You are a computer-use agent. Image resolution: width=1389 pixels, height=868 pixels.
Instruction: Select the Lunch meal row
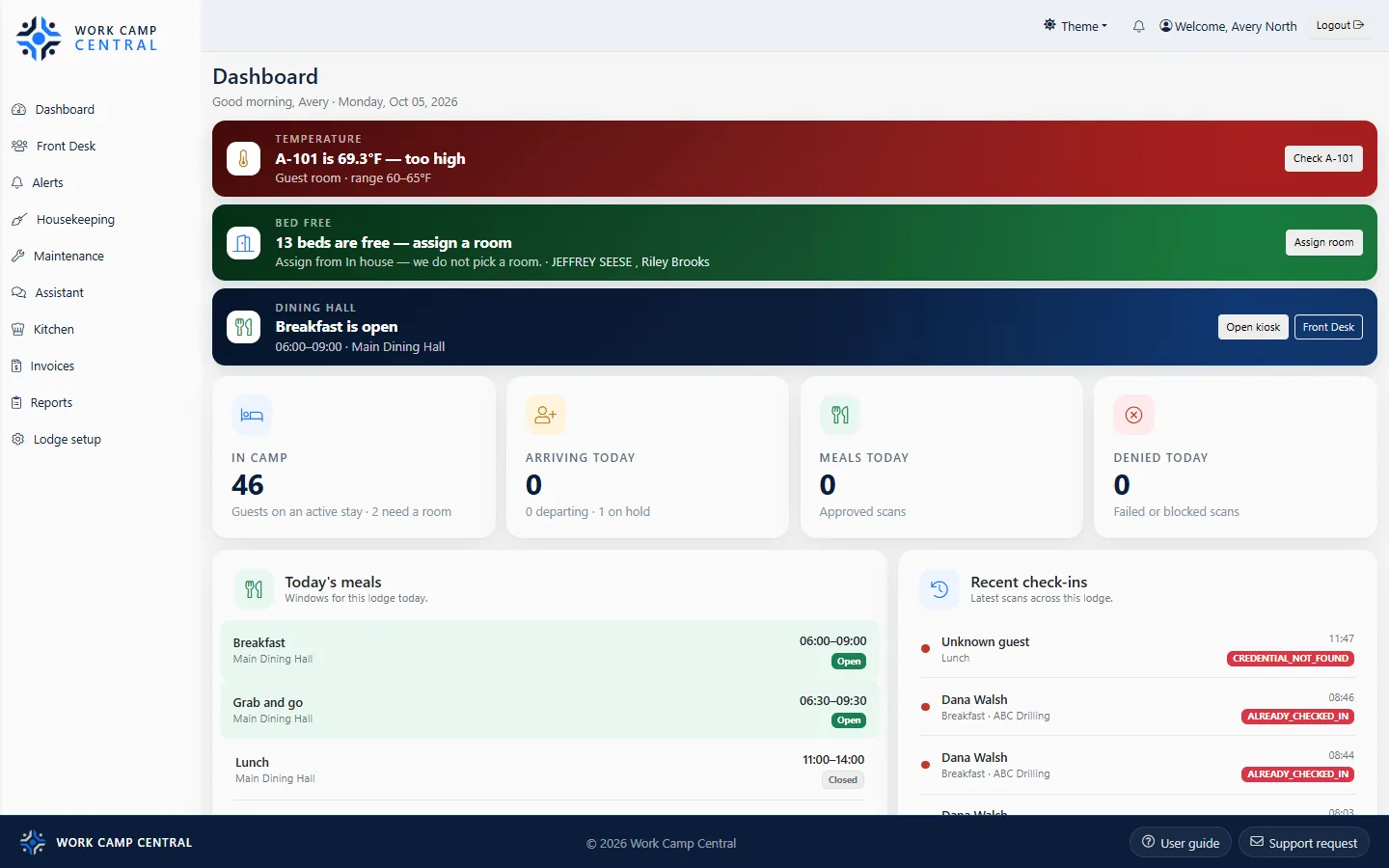pyautogui.click(x=550, y=770)
